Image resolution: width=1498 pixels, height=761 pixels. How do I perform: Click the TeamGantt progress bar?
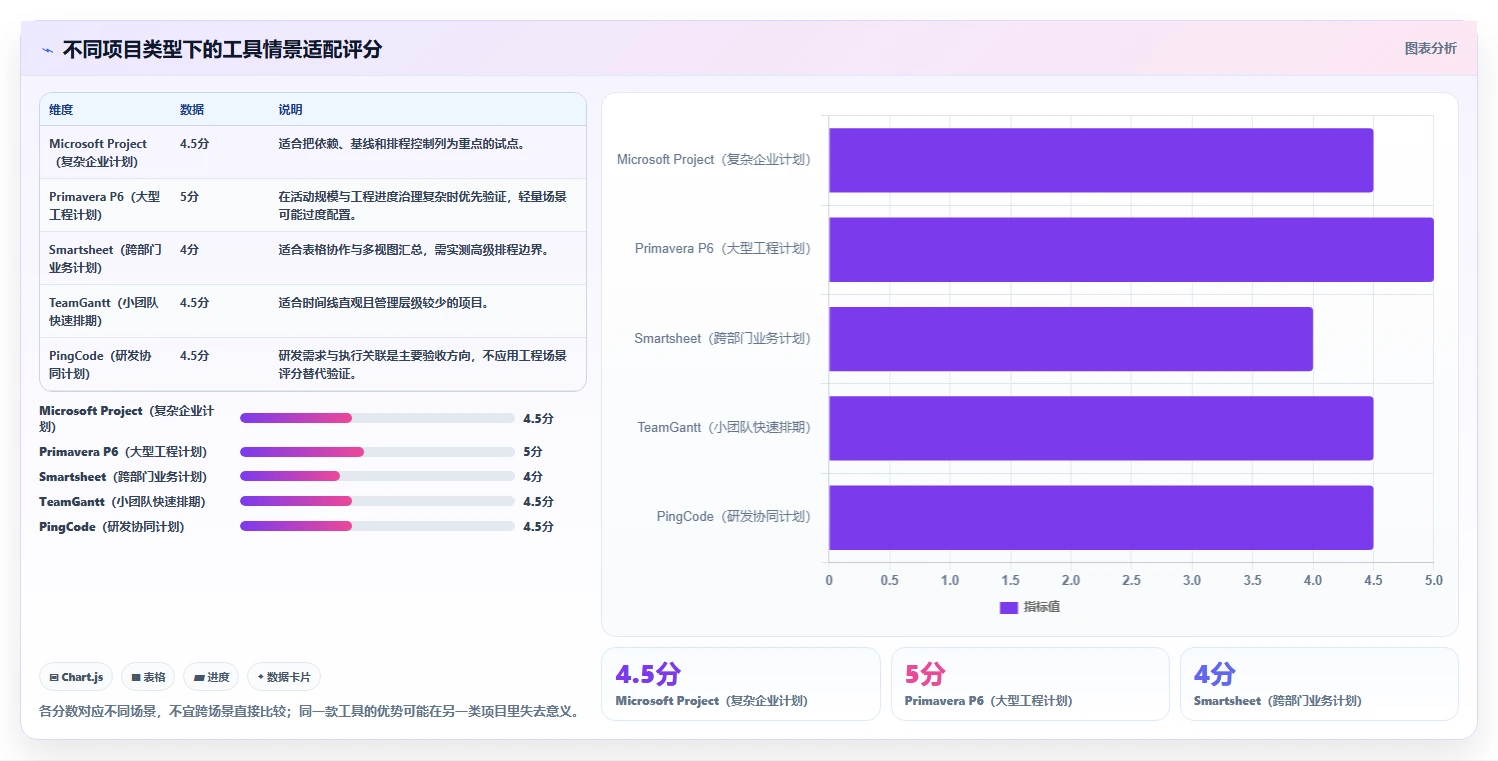point(377,501)
